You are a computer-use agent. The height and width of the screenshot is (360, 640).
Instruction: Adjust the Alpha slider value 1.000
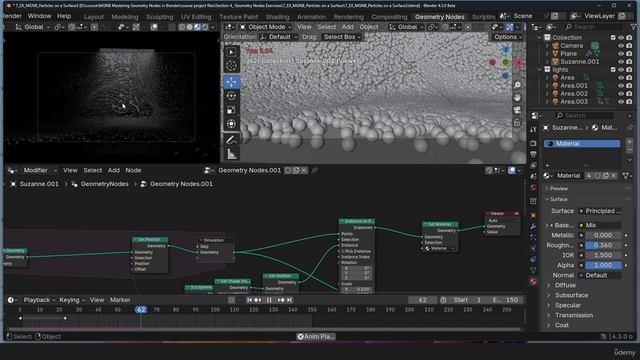(x=603, y=265)
